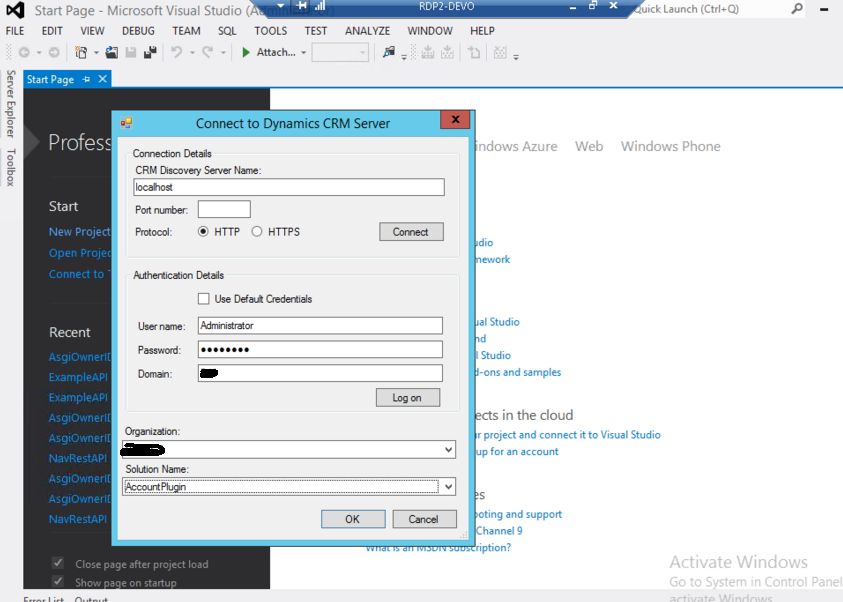
Task: Click the Redo toolbar icon
Action: point(207,52)
